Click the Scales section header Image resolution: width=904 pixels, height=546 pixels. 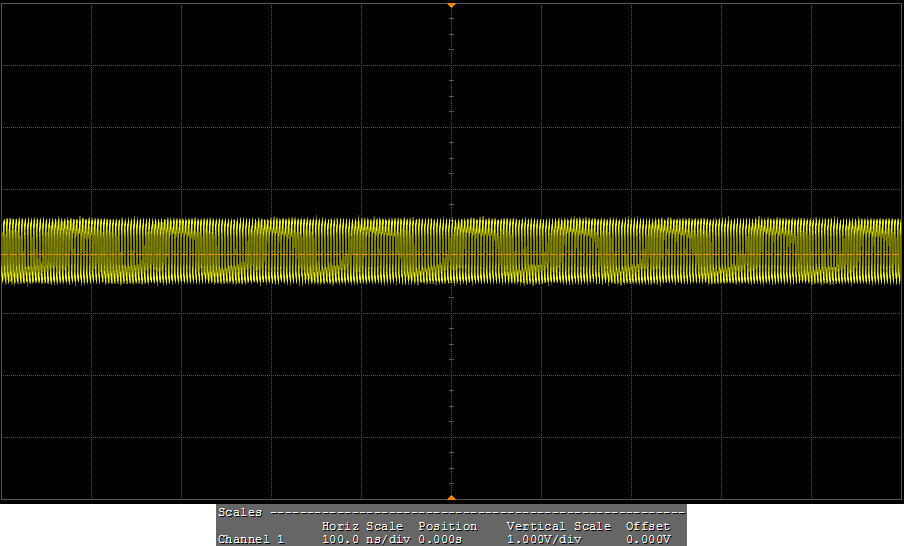point(240,512)
